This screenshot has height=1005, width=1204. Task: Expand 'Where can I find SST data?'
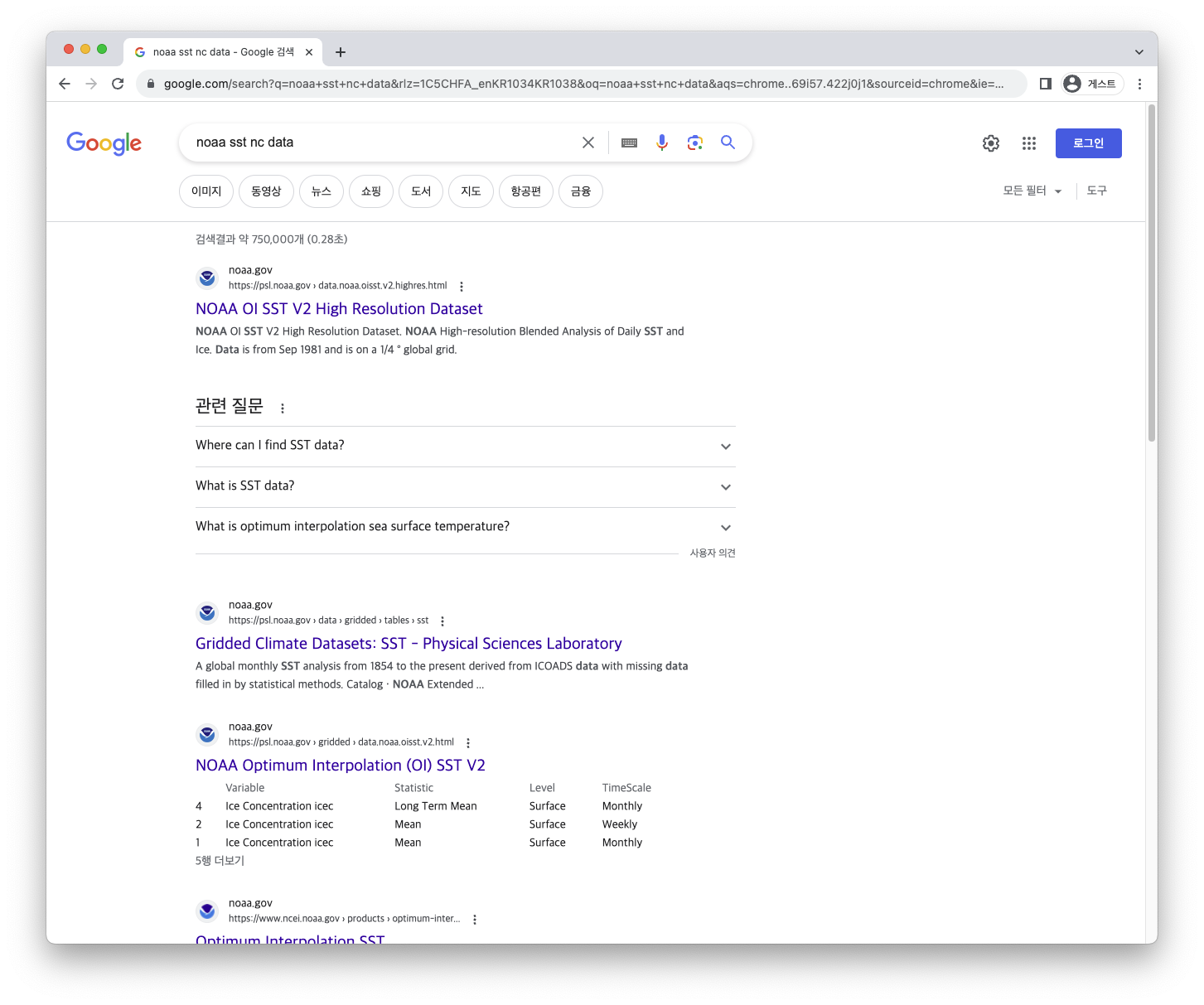point(466,446)
